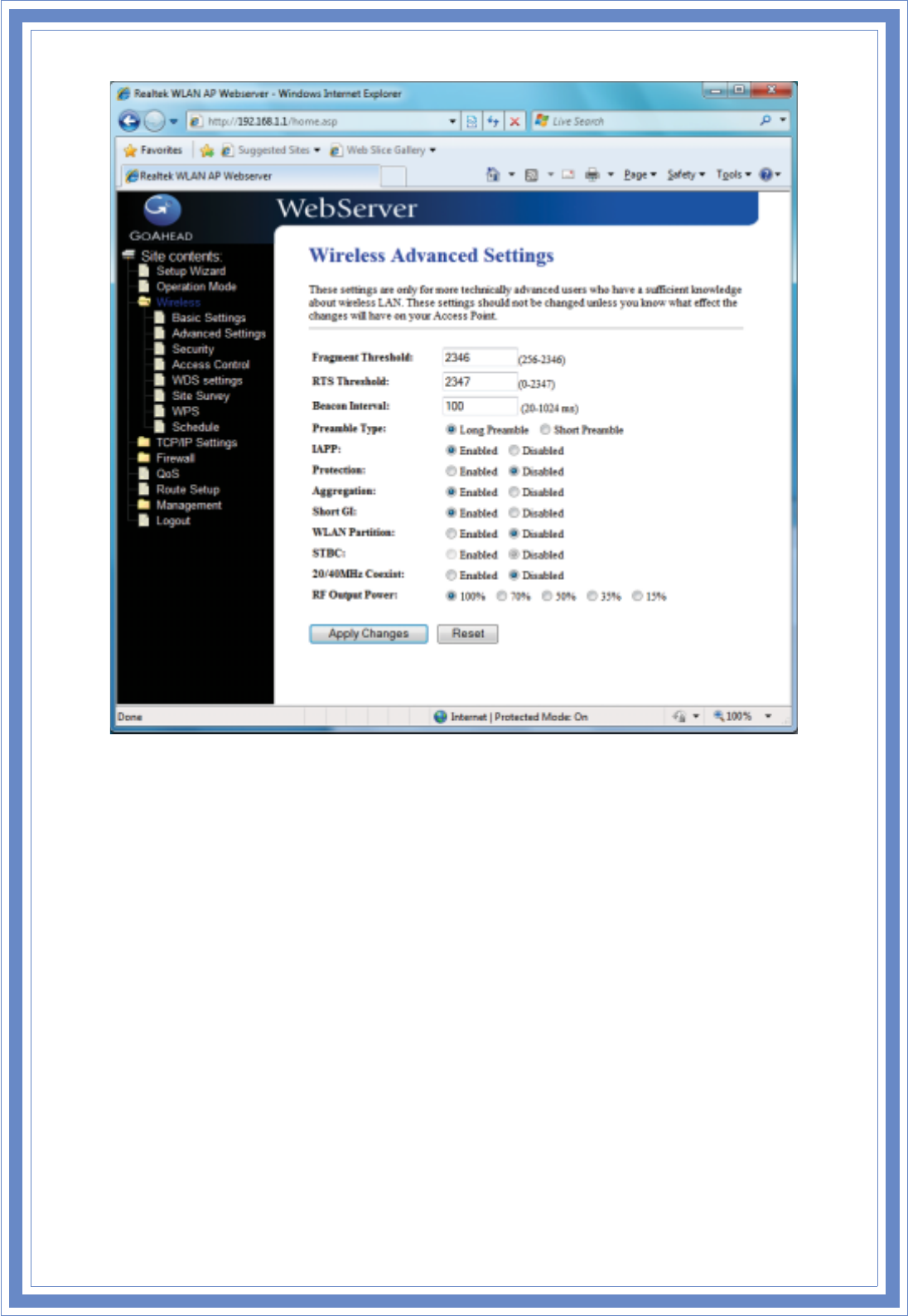Open WPS page

click(x=186, y=412)
